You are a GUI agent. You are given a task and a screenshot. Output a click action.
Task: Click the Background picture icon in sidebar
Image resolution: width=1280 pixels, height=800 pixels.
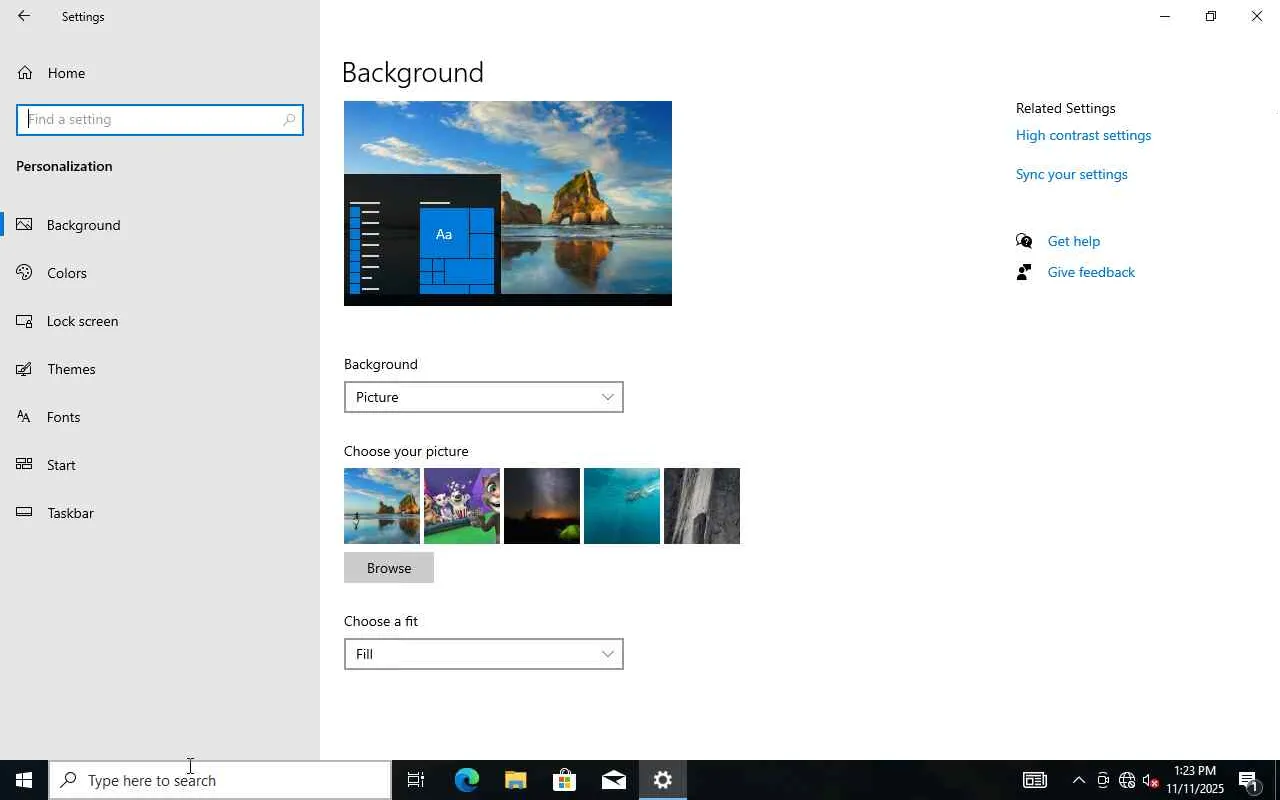click(25, 225)
